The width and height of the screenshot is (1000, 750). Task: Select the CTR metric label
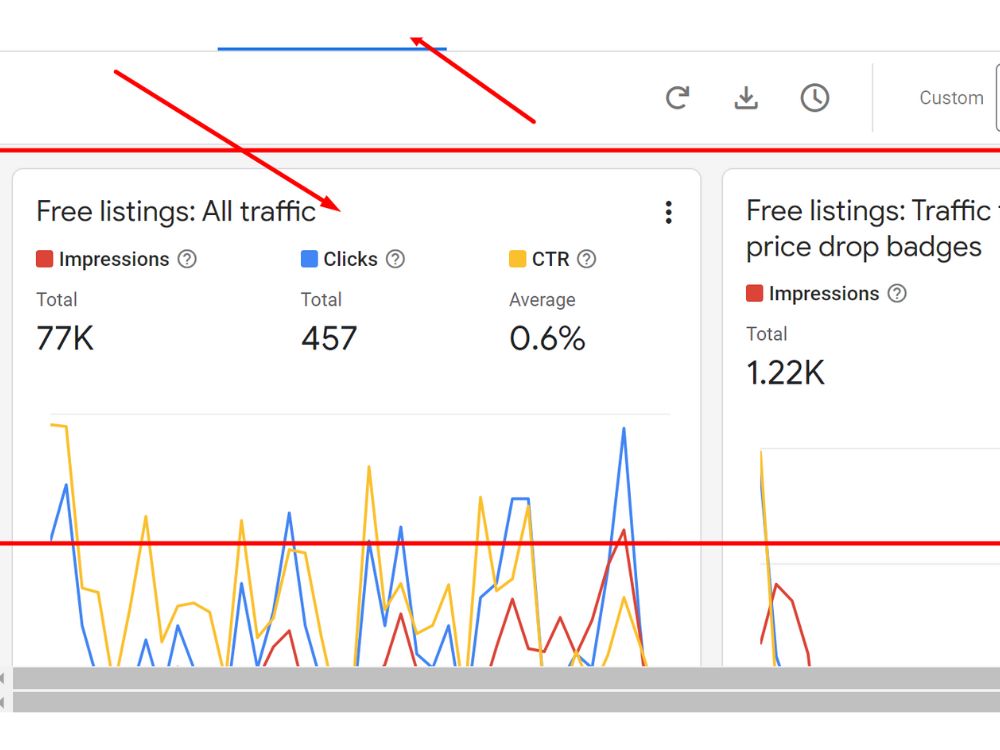(x=550, y=259)
